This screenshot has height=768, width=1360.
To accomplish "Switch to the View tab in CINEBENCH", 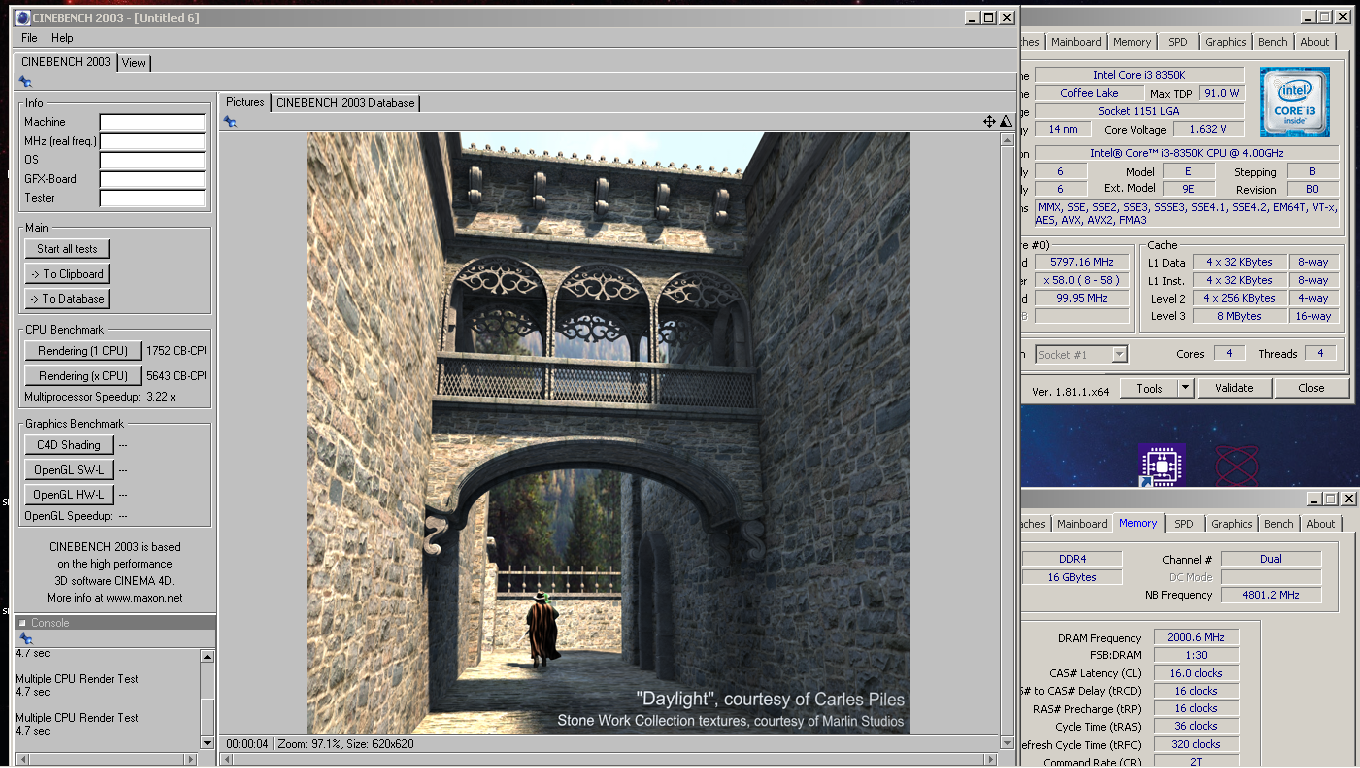I will tap(134, 63).
